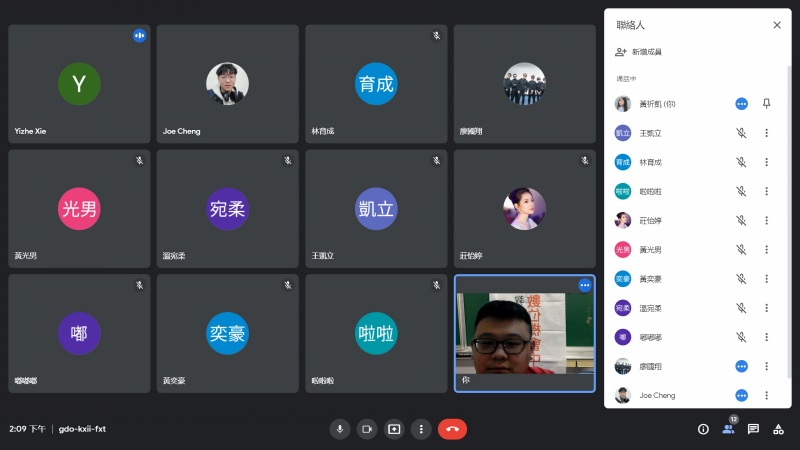Open the activities icon

click(778, 429)
